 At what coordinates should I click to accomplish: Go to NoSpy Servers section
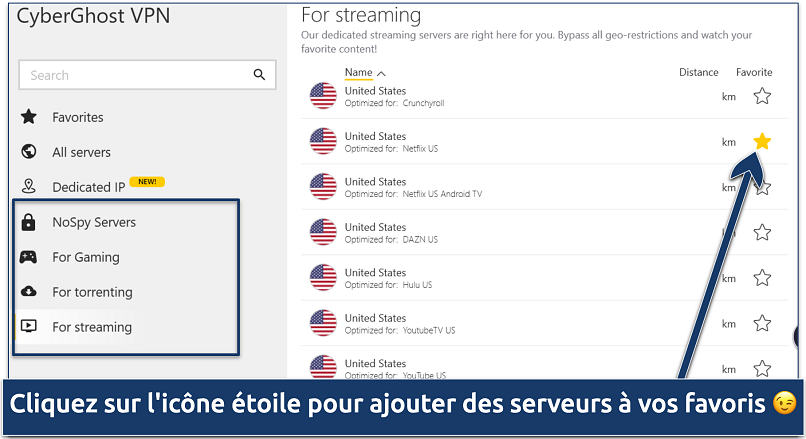[x=94, y=222]
